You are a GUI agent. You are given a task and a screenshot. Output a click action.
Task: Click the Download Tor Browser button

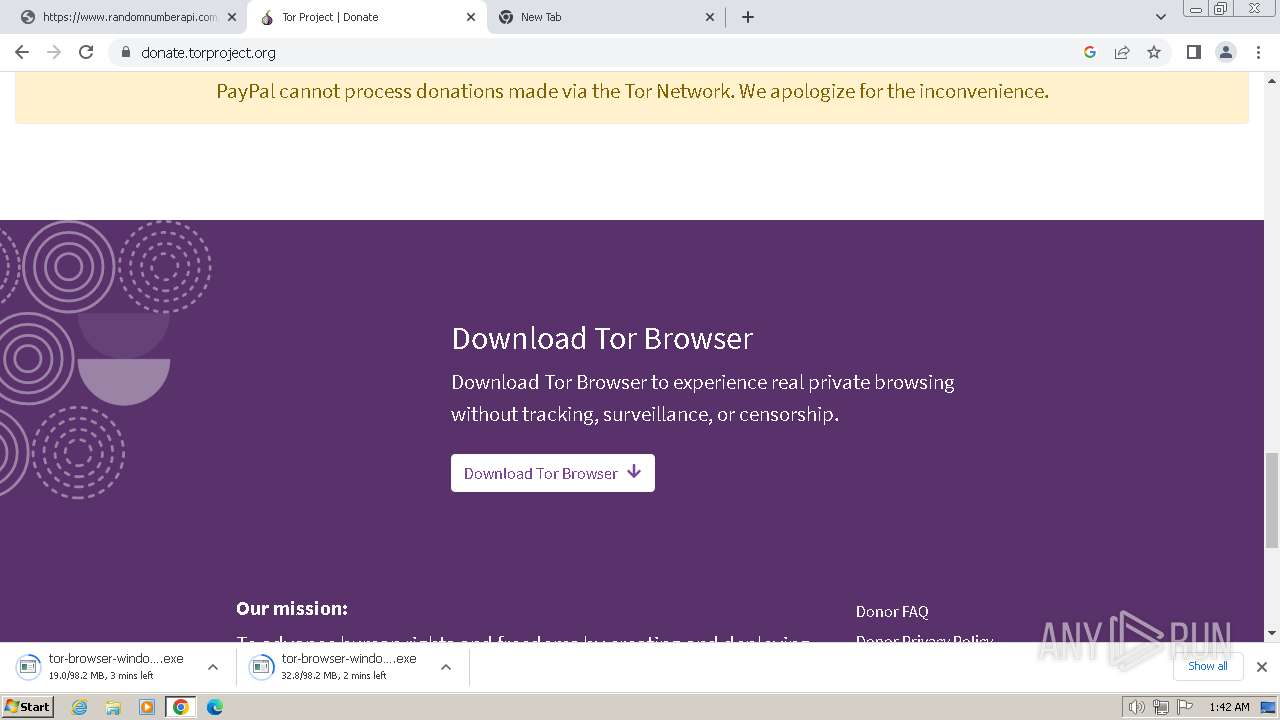click(553, 473)
